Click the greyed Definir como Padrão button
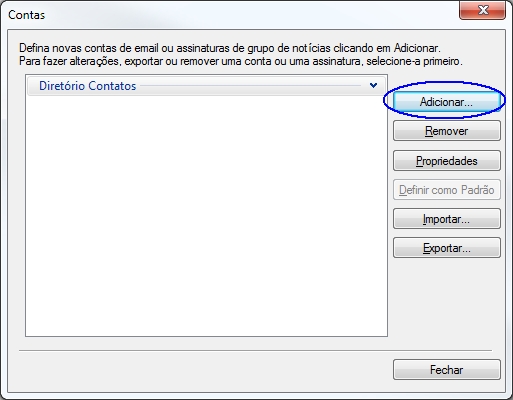This screenshot has height=400, width=513. coord(447,190)
